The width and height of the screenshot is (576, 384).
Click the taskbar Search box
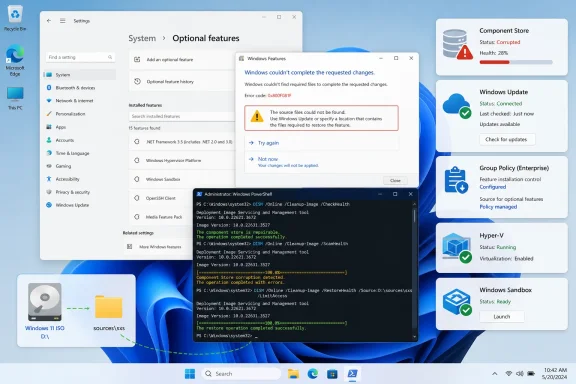[x=241, y=374]
